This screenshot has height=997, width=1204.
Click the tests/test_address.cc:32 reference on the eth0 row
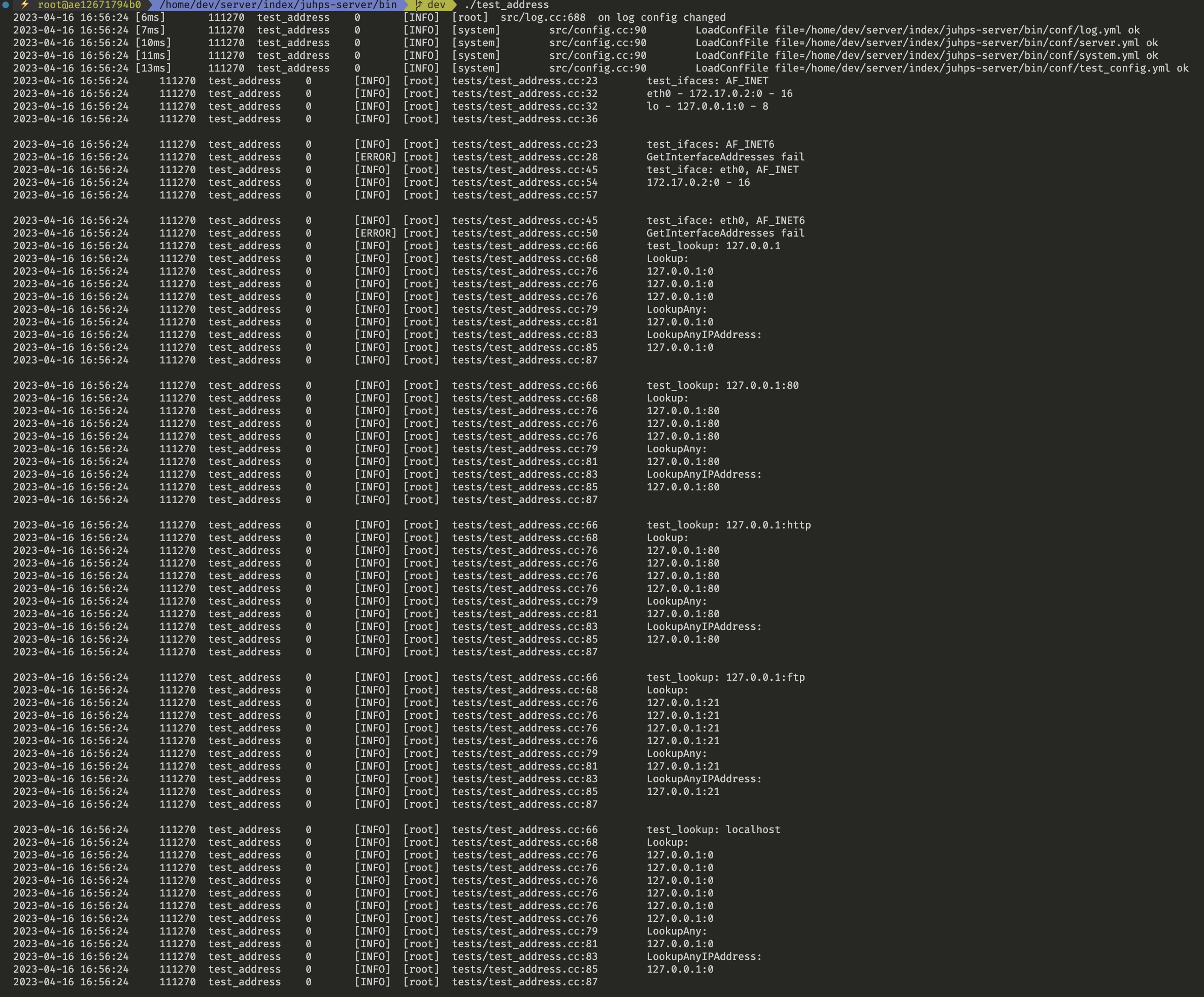(525, 93)
